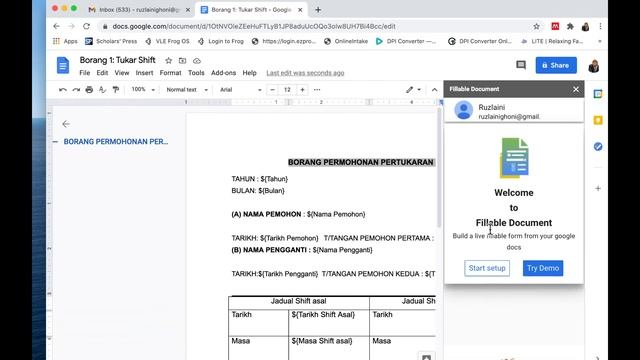
Task: Click the ${Masa Shift asal} table cell
Action: pyautogui.click(x=322, y=341)
